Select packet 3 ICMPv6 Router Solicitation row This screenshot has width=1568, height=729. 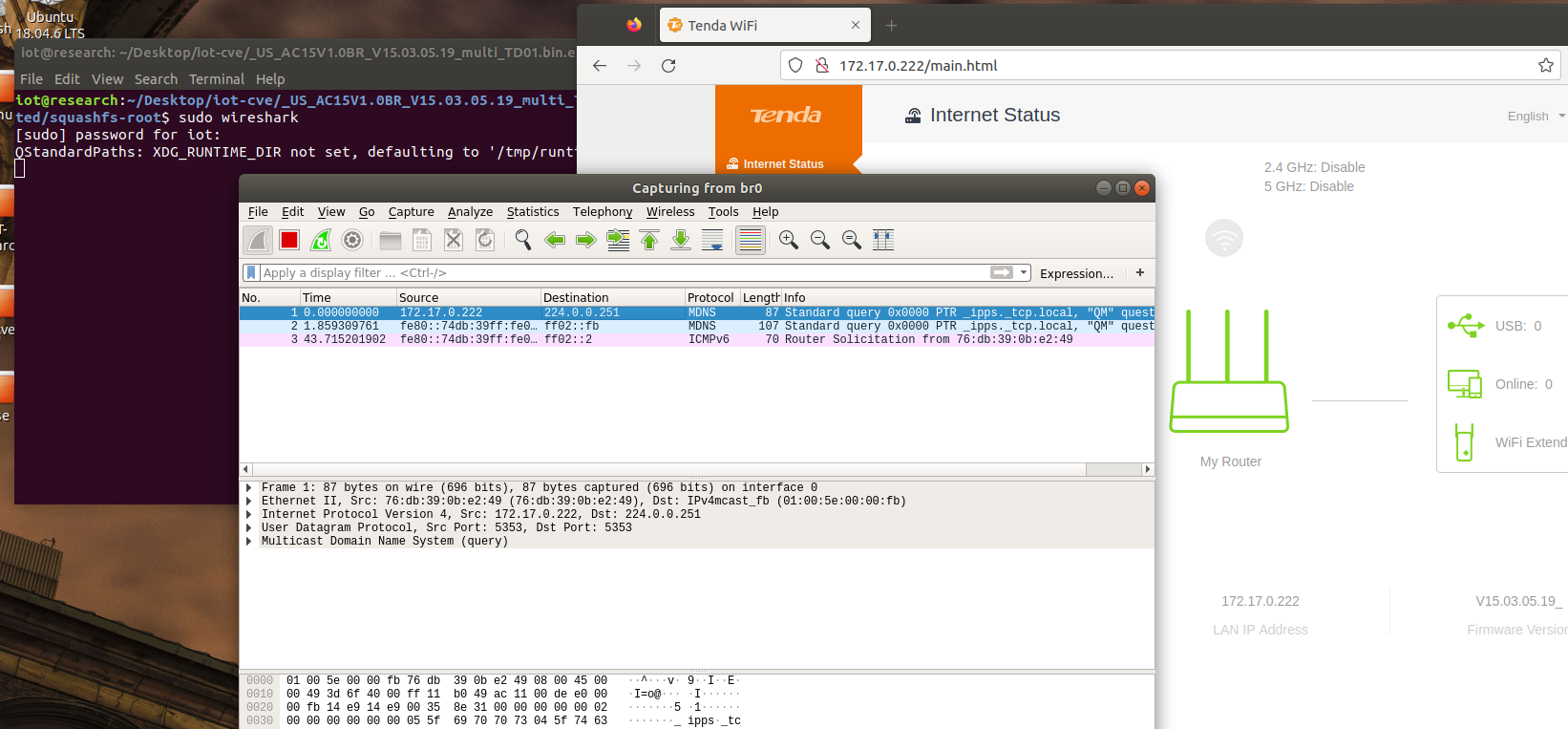(x=697, y=339)
